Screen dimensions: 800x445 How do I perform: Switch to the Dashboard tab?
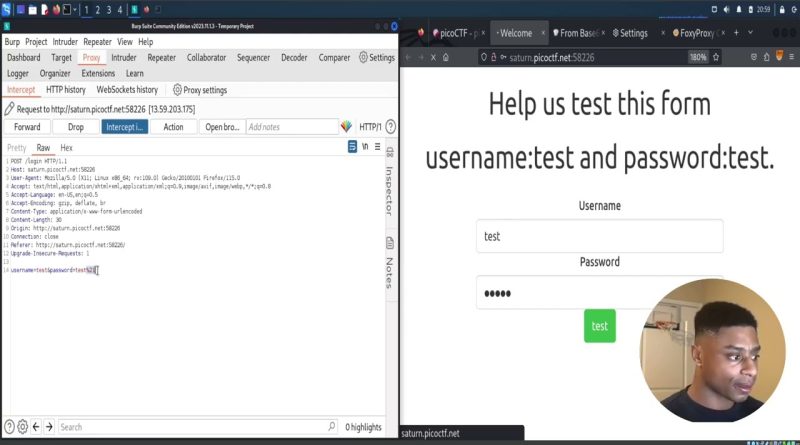[23, 58]
